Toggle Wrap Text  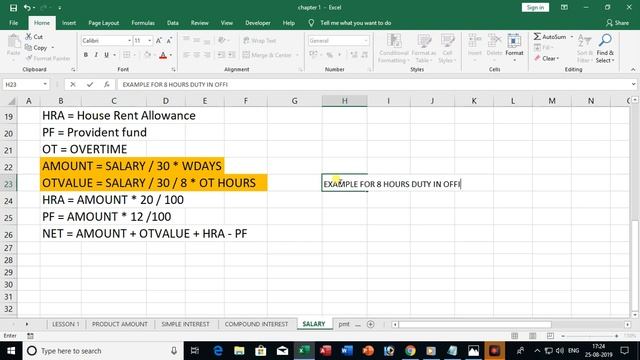point(260,40)
